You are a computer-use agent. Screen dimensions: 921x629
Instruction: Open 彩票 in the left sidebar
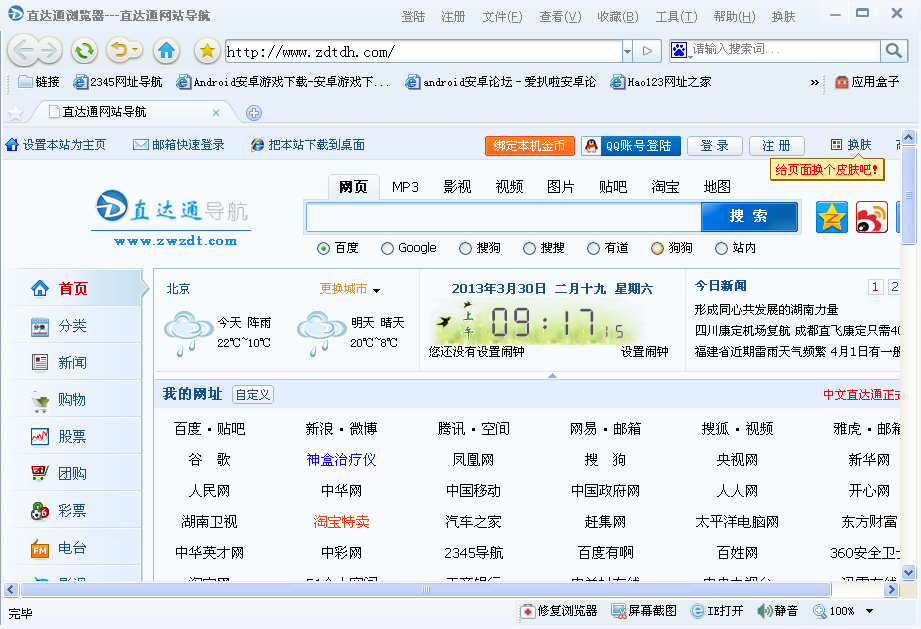click(x=73, y=510)
